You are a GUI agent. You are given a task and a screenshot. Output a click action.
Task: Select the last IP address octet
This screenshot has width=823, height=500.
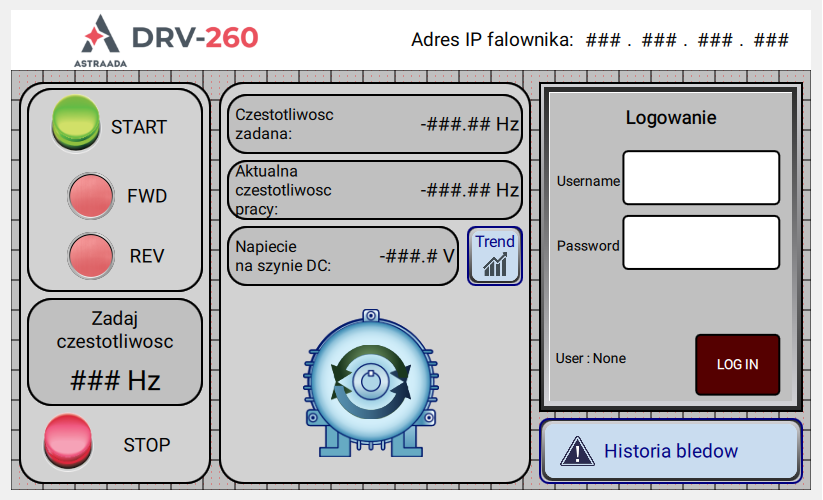tap(771, 40)
